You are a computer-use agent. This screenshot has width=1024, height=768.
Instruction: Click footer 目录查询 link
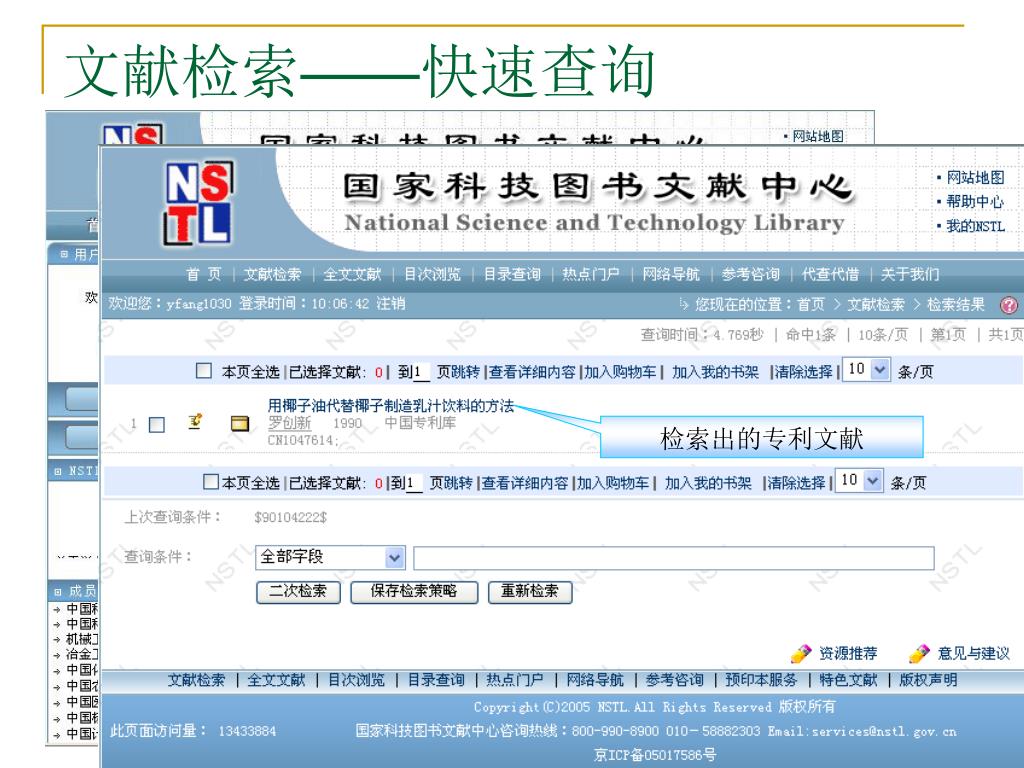click(x=436, y=680)
